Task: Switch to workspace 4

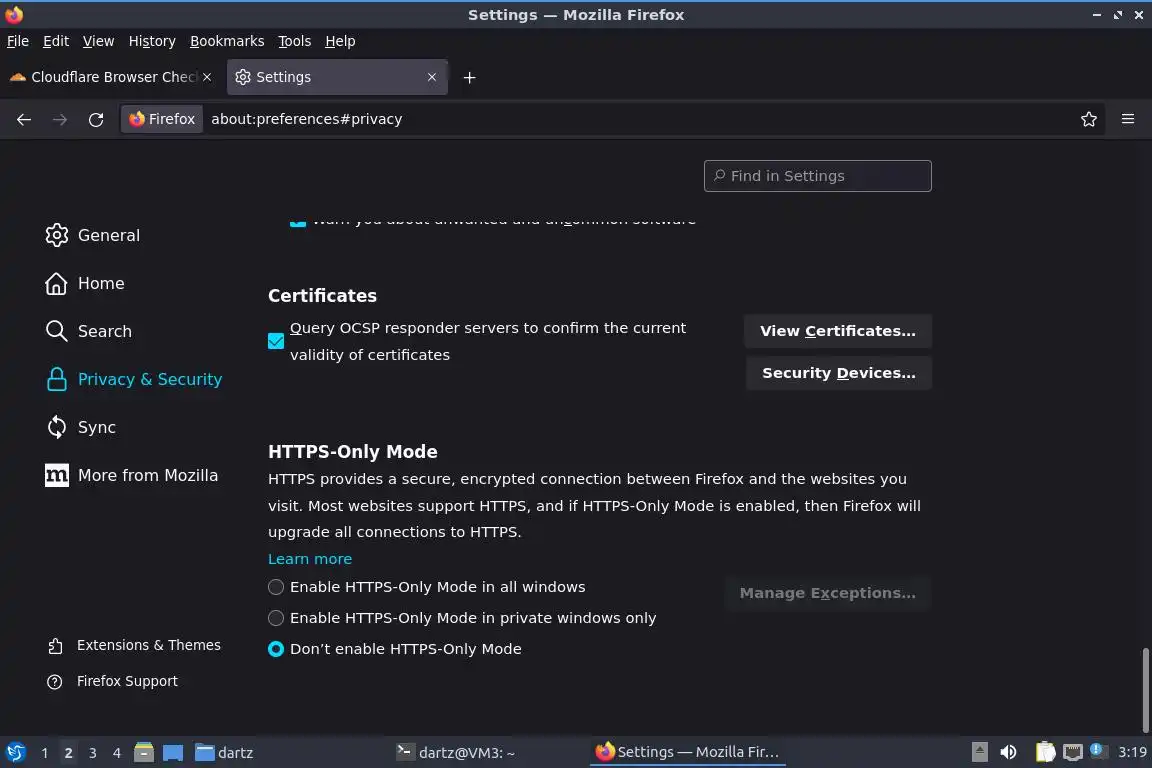Action: tap(116, 753)
